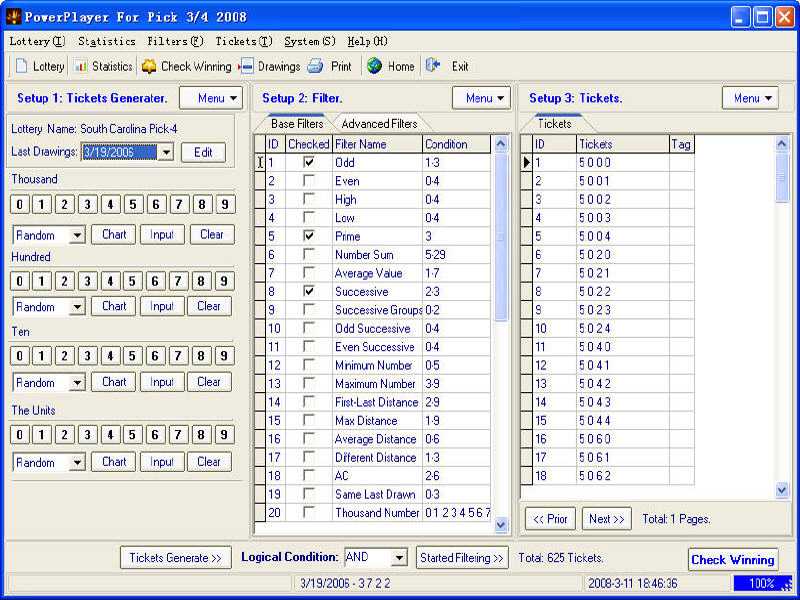800x600 pixels.
Task: Click the Ten Clear button
Action: coord(209,382)
